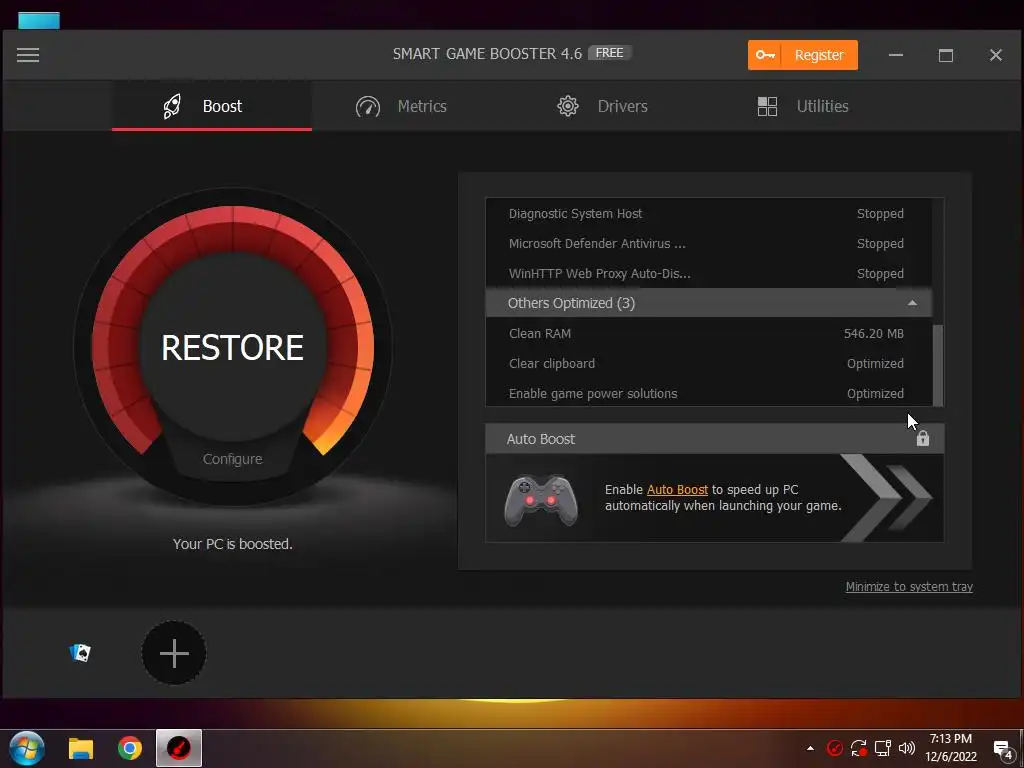Minimize the Smart Game Booster window
The width and height of the screenshot is (1024, 768).
click(896, 55)
